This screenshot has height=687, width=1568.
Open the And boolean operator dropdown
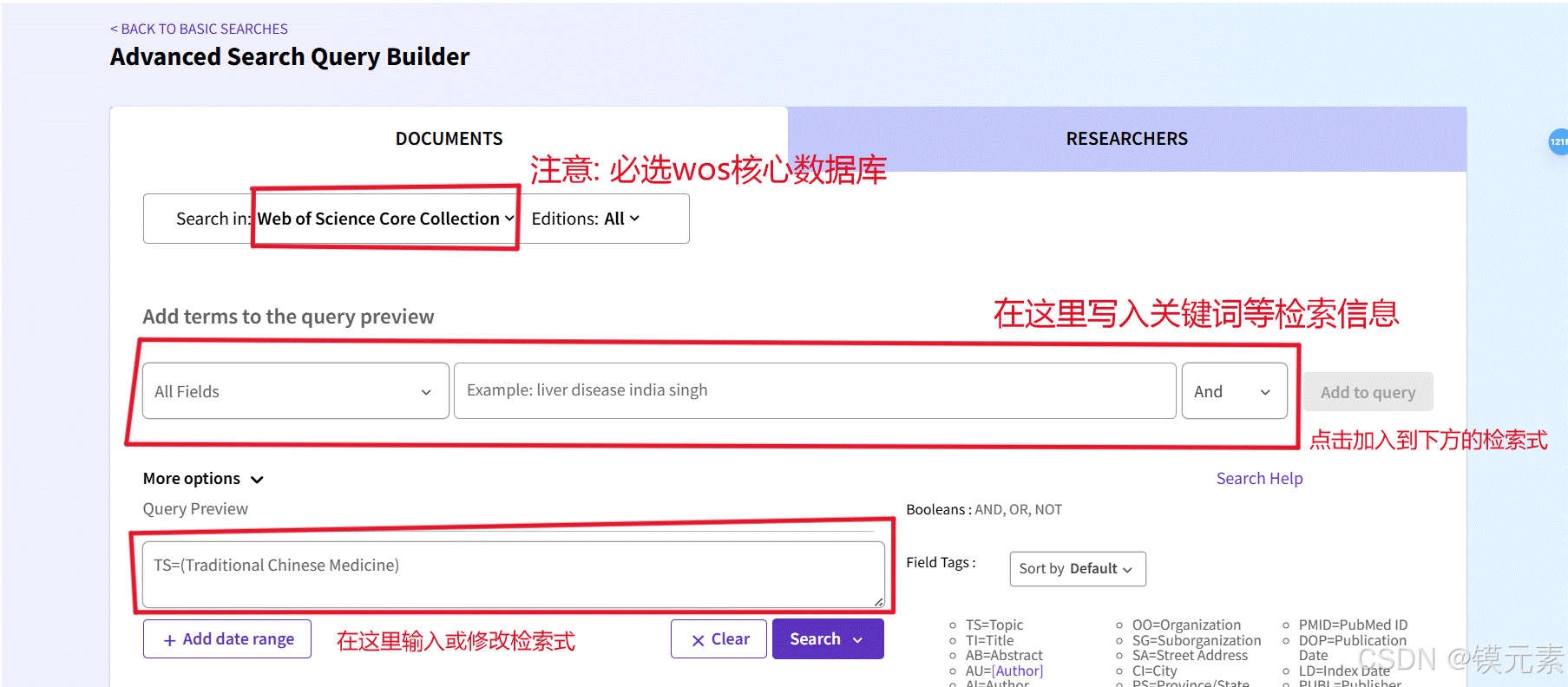coord(1234,391)
